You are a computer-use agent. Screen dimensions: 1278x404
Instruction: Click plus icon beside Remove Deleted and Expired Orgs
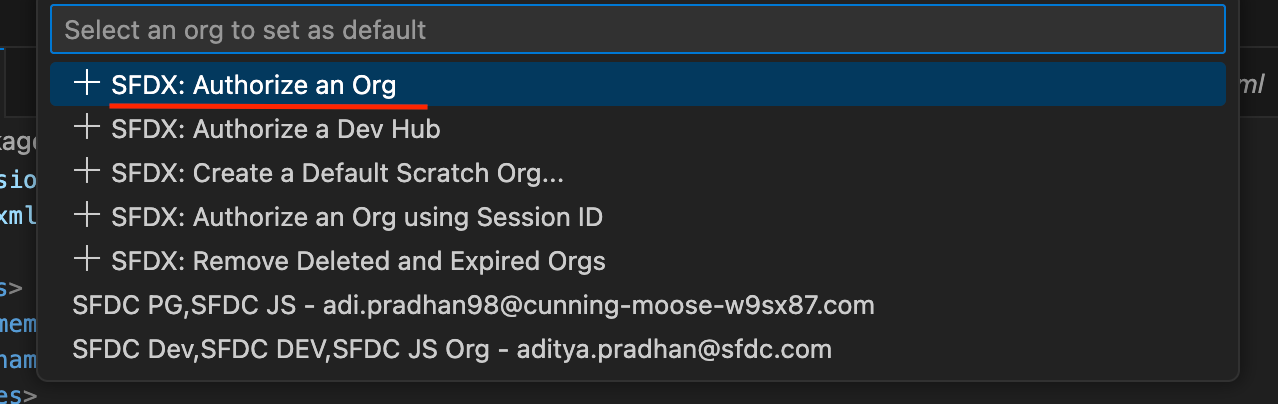pos(88,260)
